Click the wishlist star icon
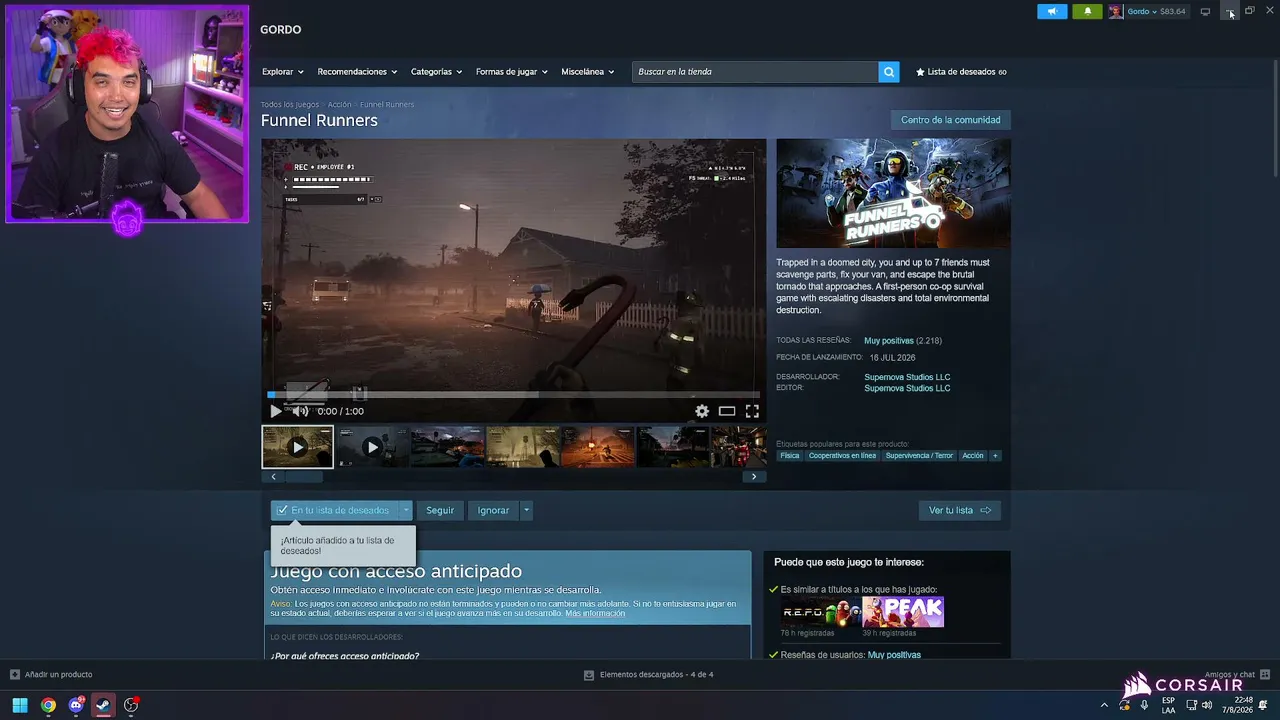Image resolution: width=1280 pixels, height=720 pixels. click(920, 72)
